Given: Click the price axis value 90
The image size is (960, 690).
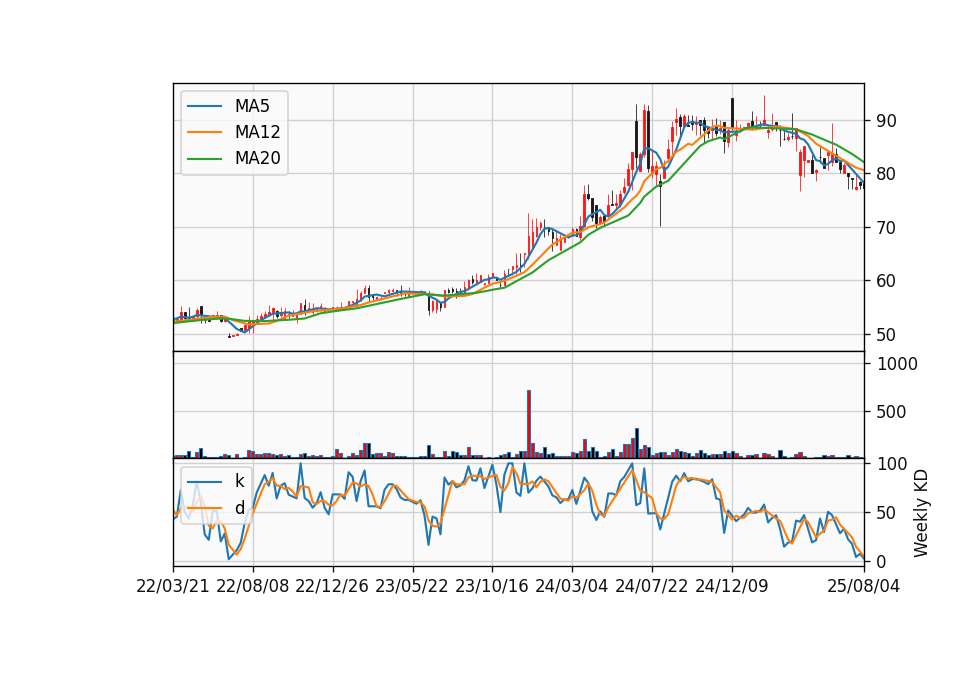Looking at the screenshot, I should [x=887, y=121].
